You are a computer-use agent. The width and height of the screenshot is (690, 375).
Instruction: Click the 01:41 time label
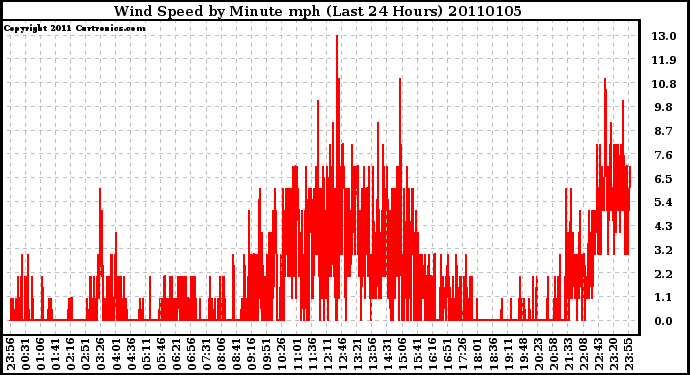[x=55, y=355]
